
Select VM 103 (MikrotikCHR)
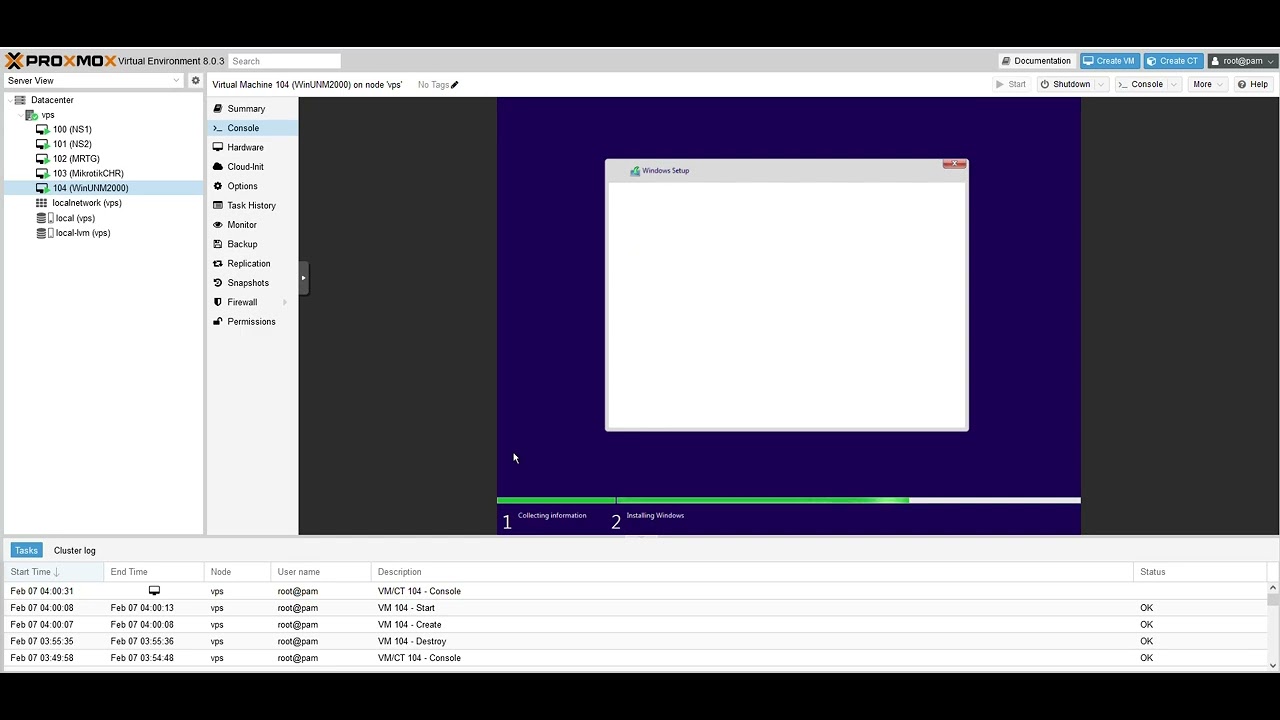click(88, 173)
